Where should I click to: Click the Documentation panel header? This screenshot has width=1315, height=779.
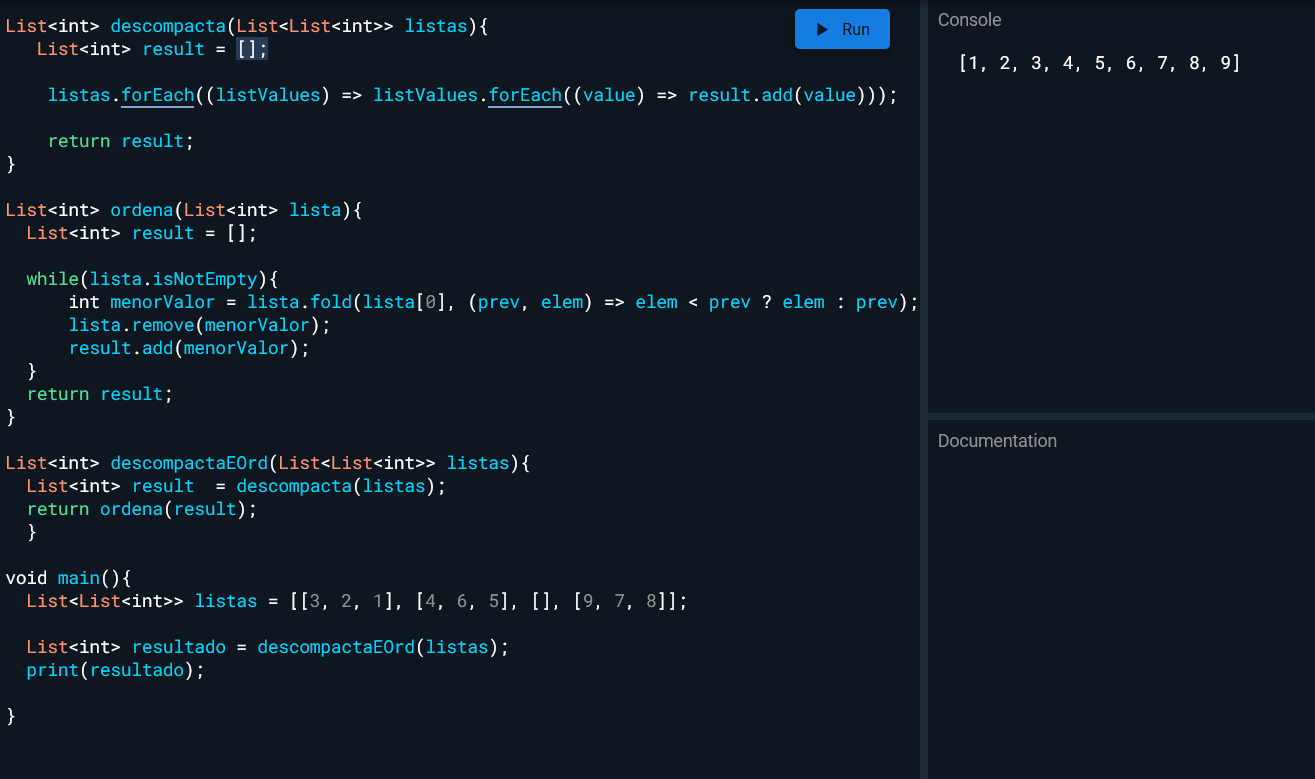(997, 440)
